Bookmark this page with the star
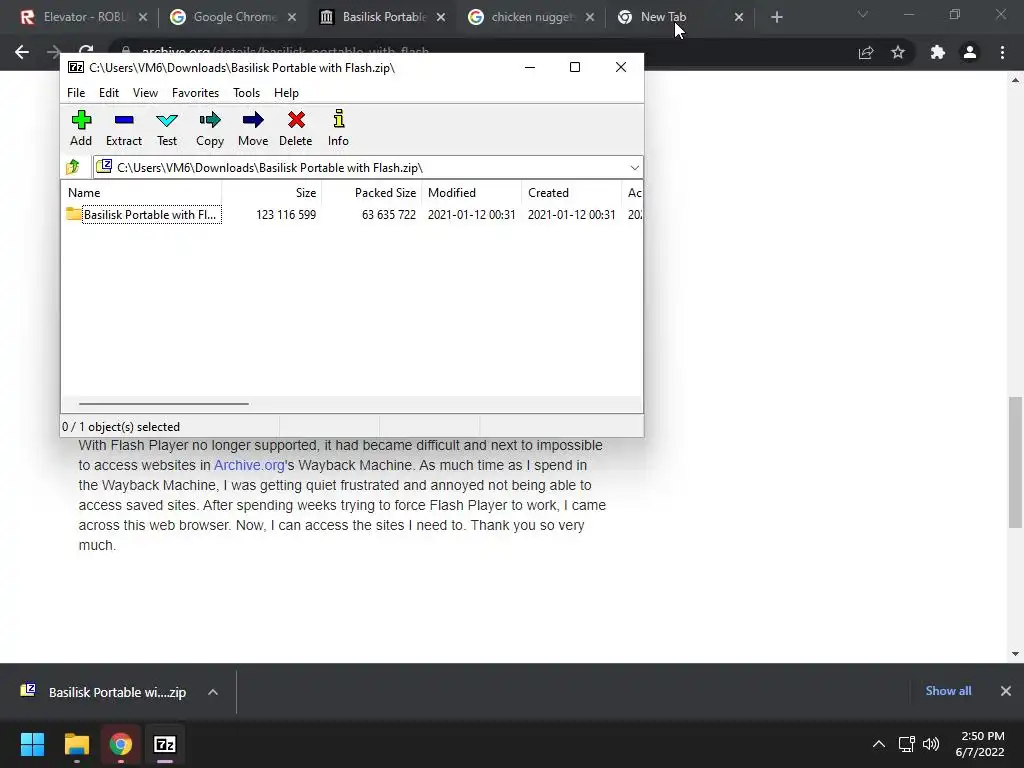Viewport: 1024px width, 768px height. [898, 52]
